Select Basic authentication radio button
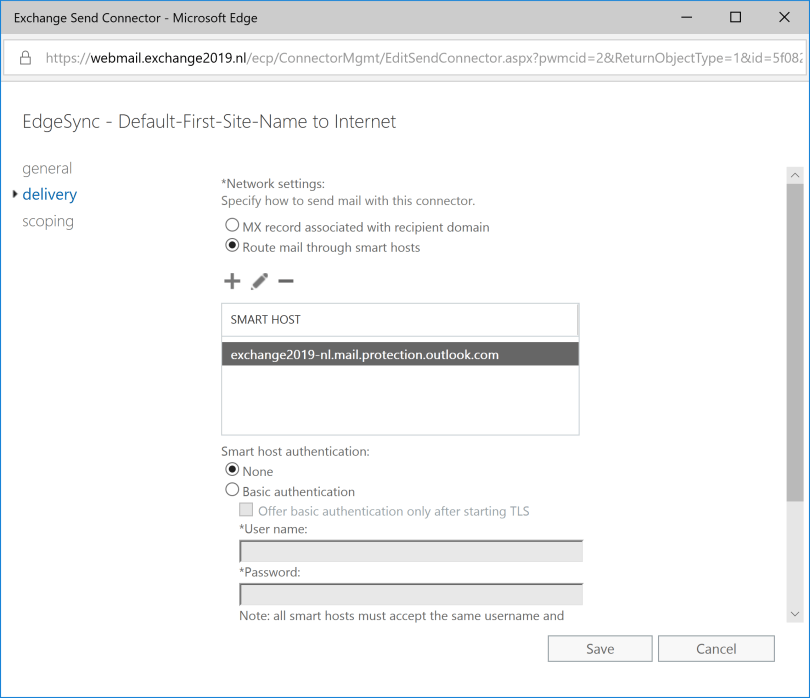This screenshot has height=698, width=810. [x=232, y=490]
